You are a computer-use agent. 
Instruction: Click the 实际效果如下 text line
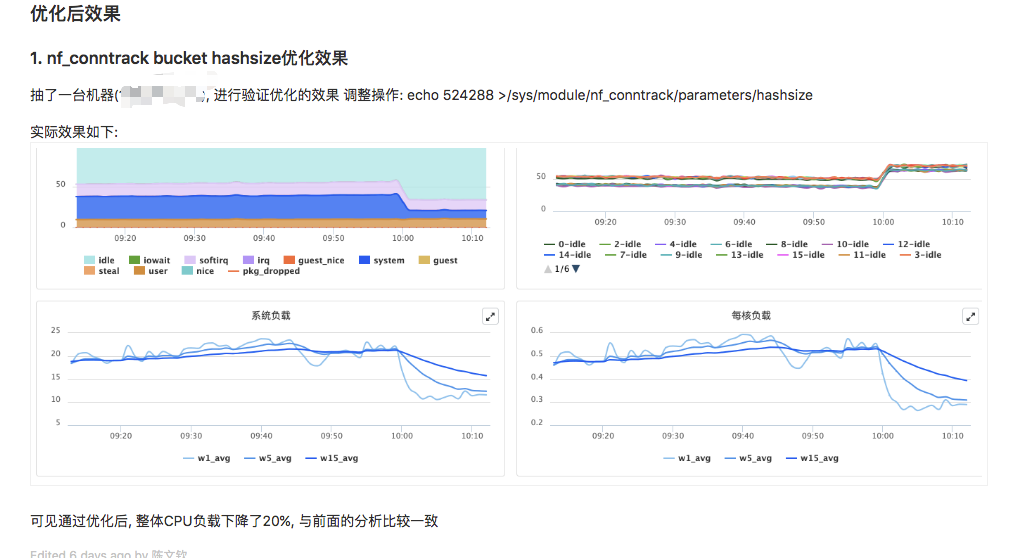tap(74, 132)
